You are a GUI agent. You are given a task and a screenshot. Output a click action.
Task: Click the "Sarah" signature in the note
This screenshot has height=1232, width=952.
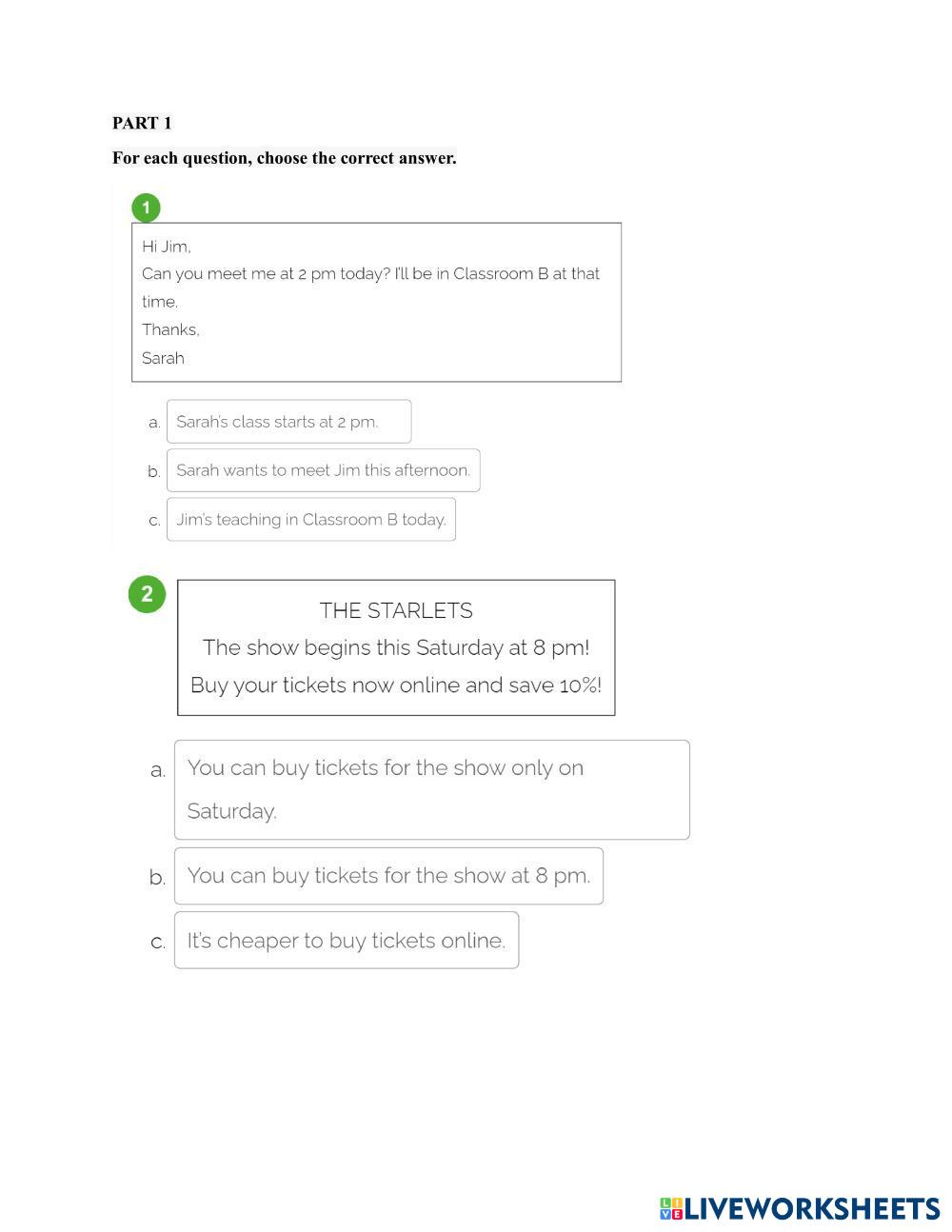click(x=163, y=358)
